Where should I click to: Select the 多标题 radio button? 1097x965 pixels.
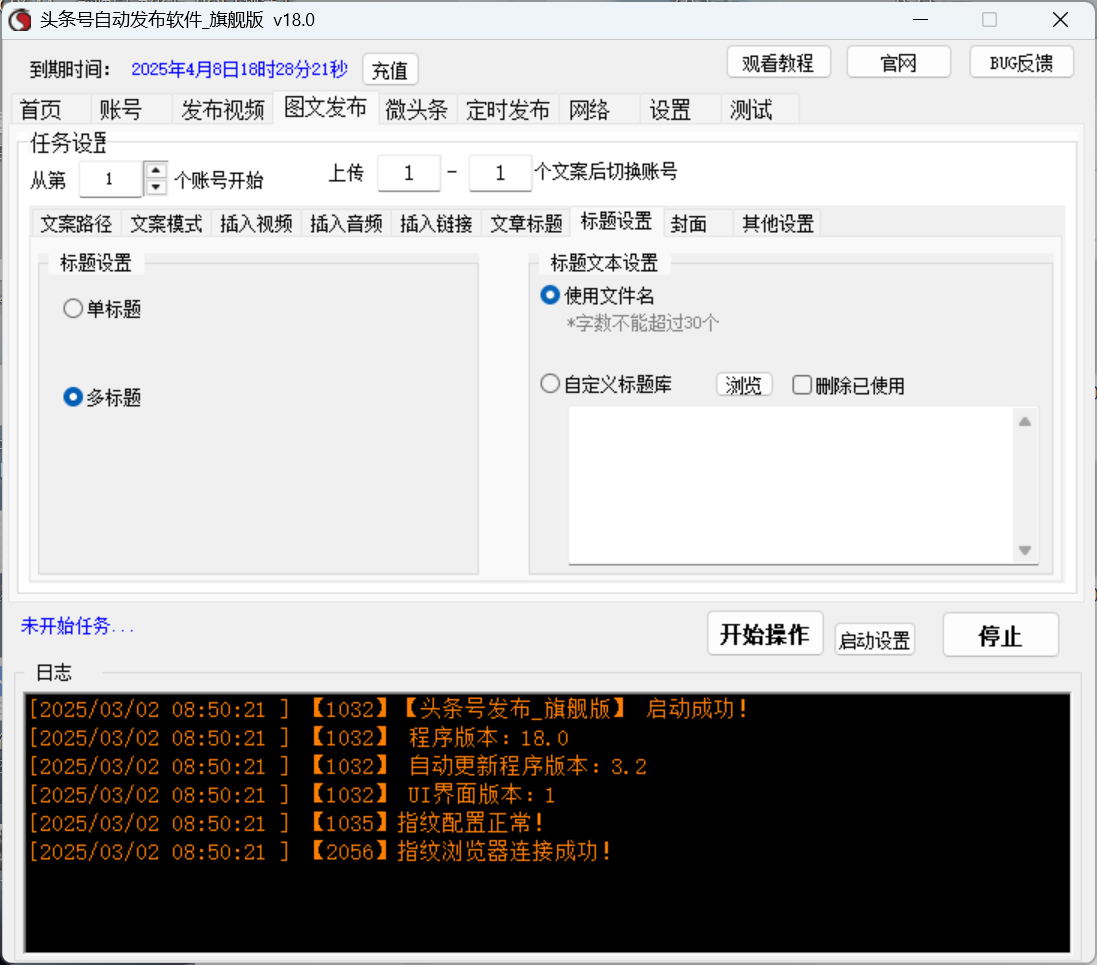tap(103, 397)
